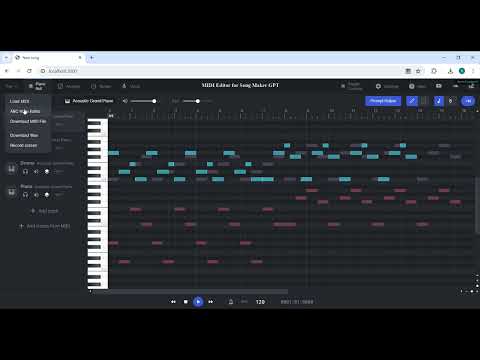Choose Download Wav menu entry

coord(24,135)
